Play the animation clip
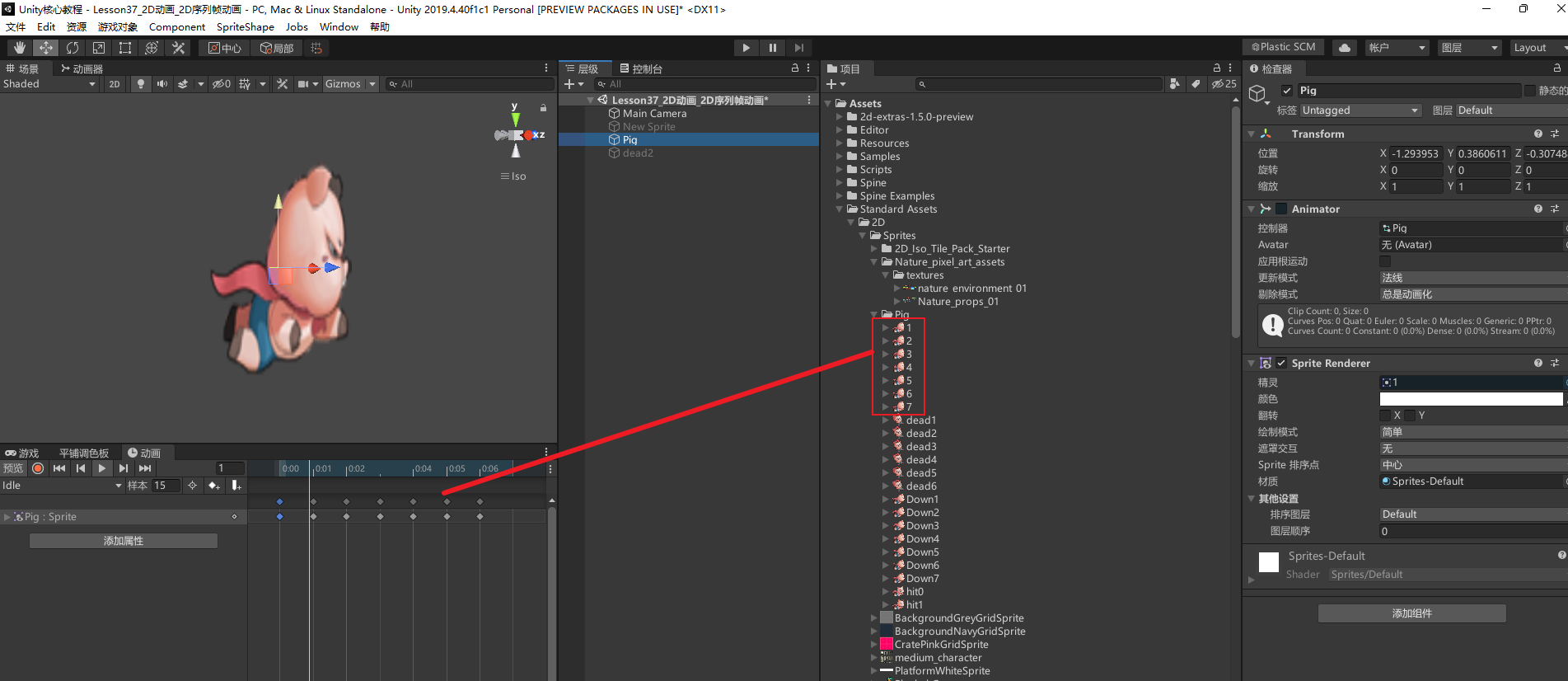This screenshot has width=1568, height=681. [x=101, y=468]
